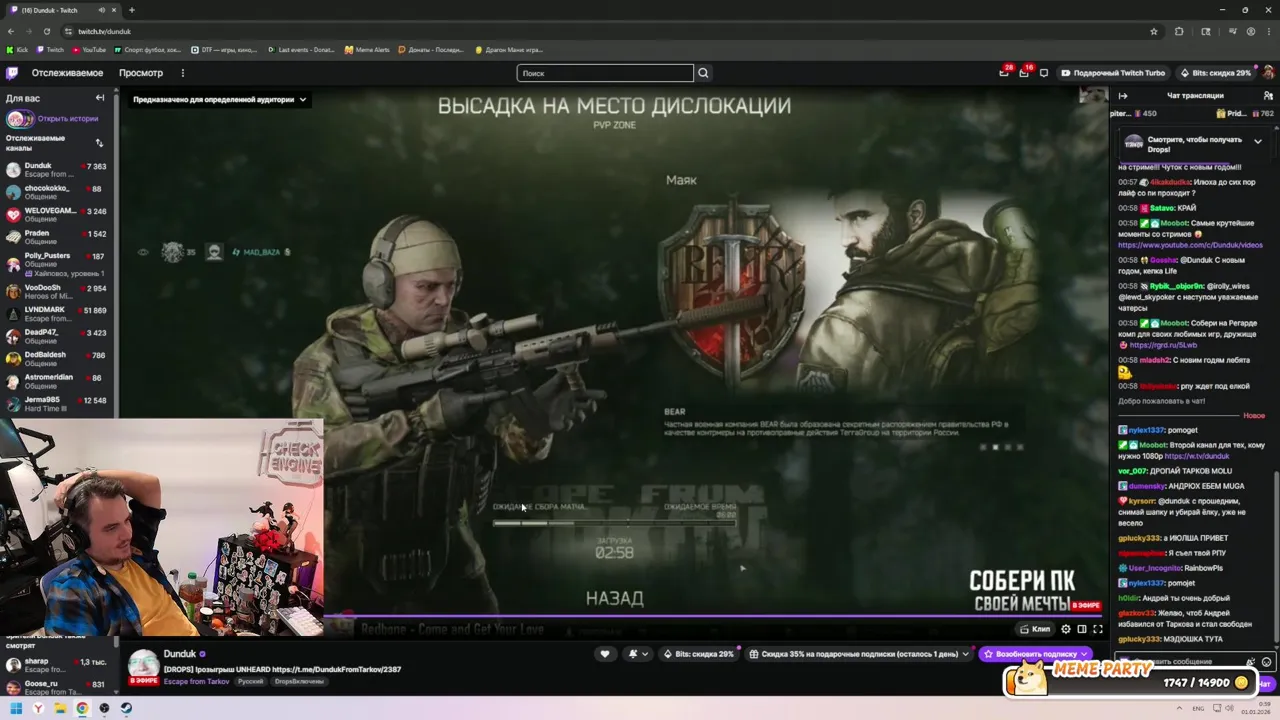Image resolution: width=1280 pixels, height=720 pixels.
Task: Open the chat community users icon
Action: click(1268, 96)
